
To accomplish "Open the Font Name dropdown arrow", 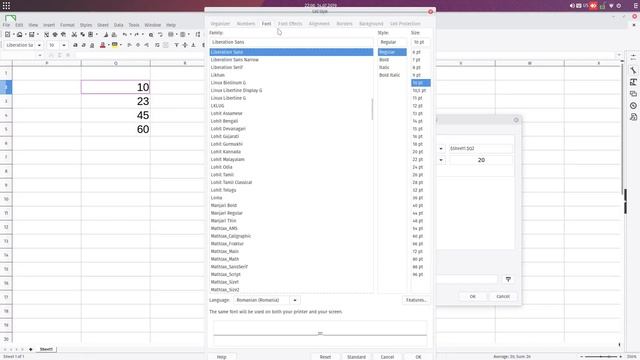I will (39, 45).
